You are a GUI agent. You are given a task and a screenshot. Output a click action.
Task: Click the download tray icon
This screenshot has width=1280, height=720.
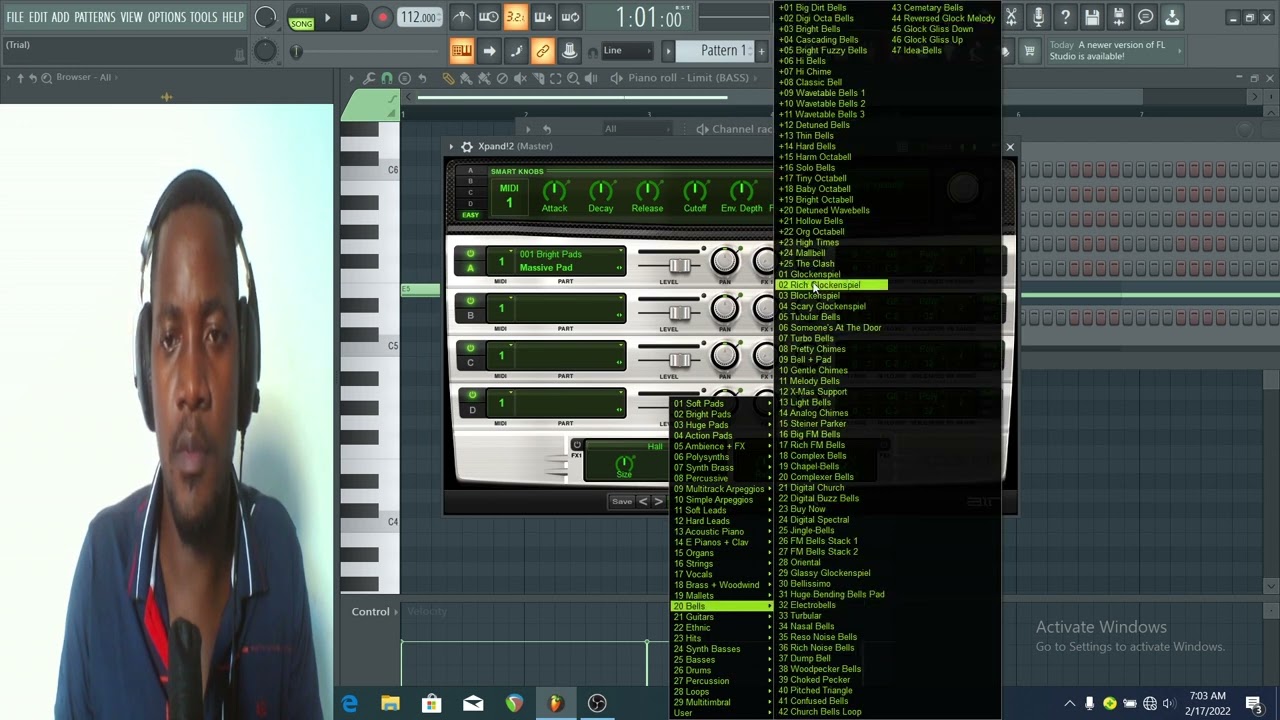(1172, 17)
